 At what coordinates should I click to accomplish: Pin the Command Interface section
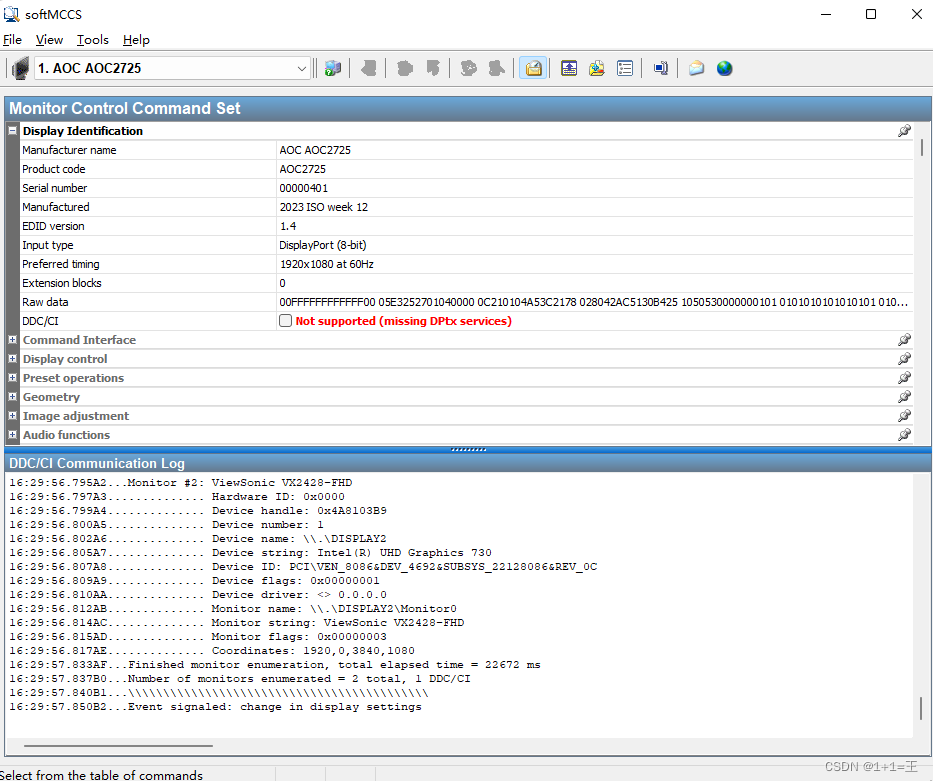point(904,340)
